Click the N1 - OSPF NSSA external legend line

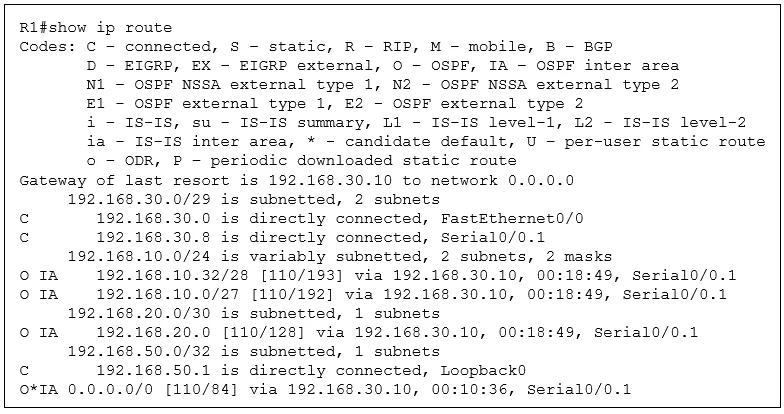(x=382, y=84)
